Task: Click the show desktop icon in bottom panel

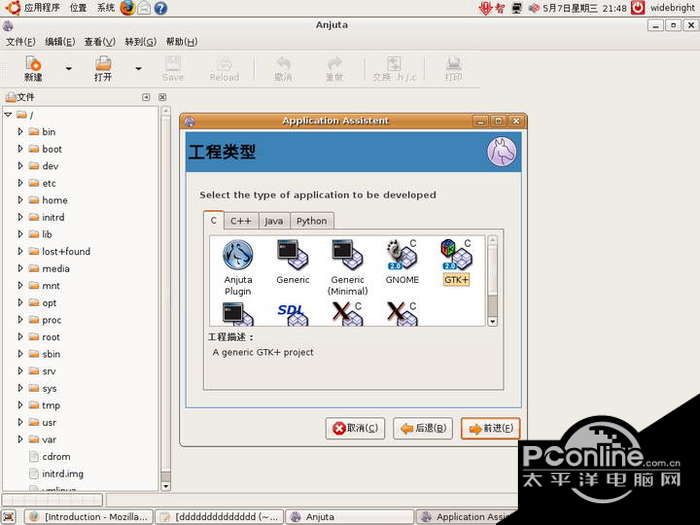Action: coord(9,517)
